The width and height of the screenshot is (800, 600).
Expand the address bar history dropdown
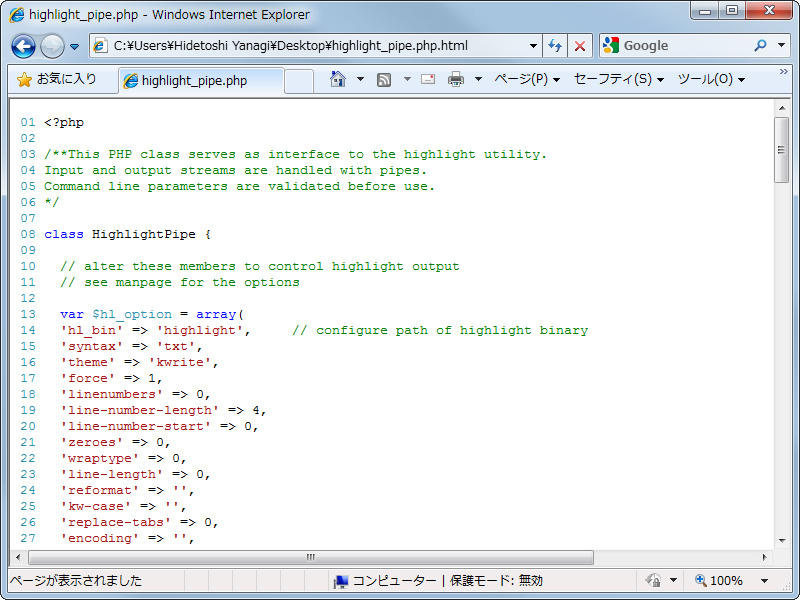(533, 46)
